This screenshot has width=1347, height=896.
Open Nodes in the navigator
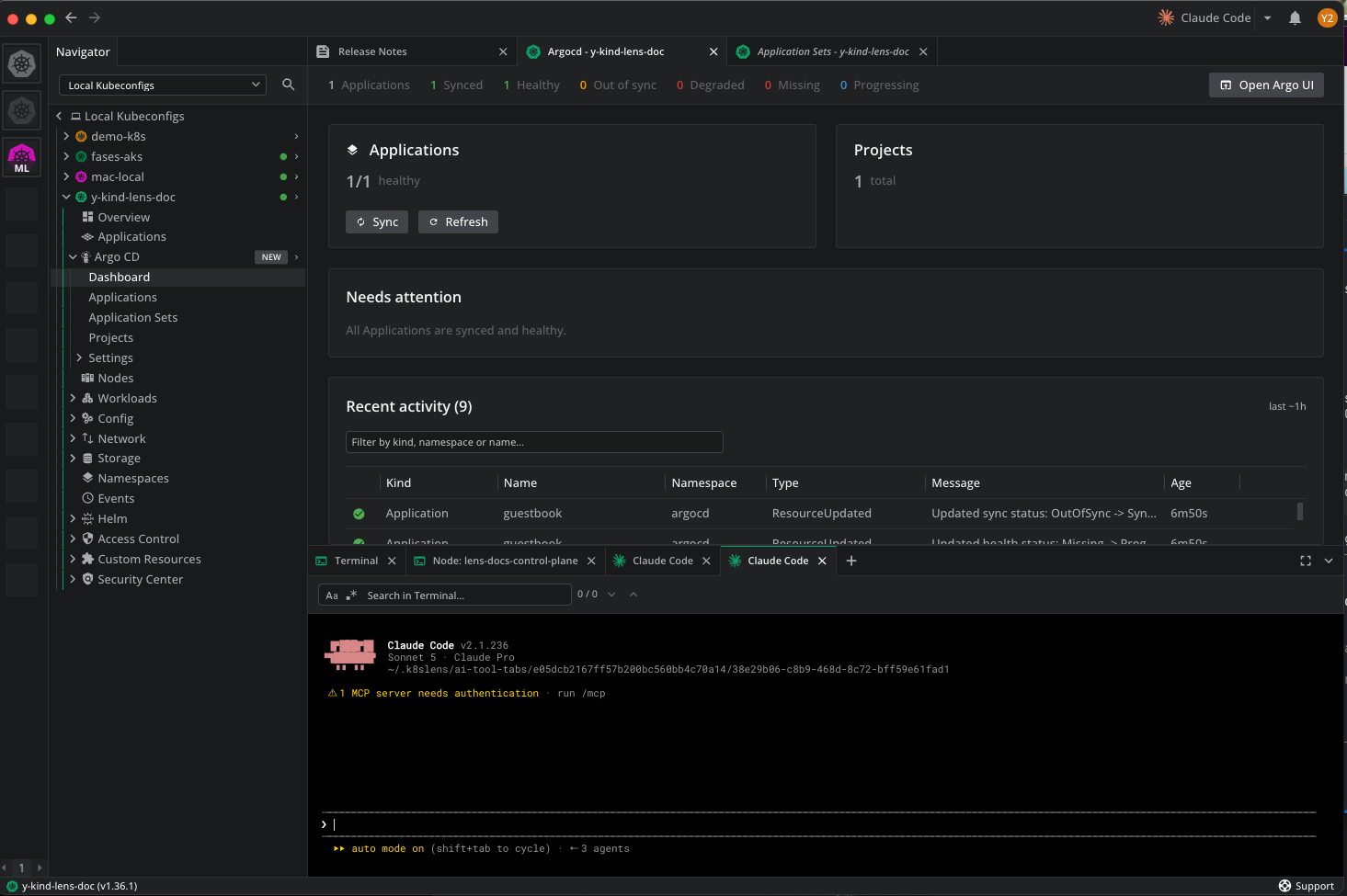point(116,378)
